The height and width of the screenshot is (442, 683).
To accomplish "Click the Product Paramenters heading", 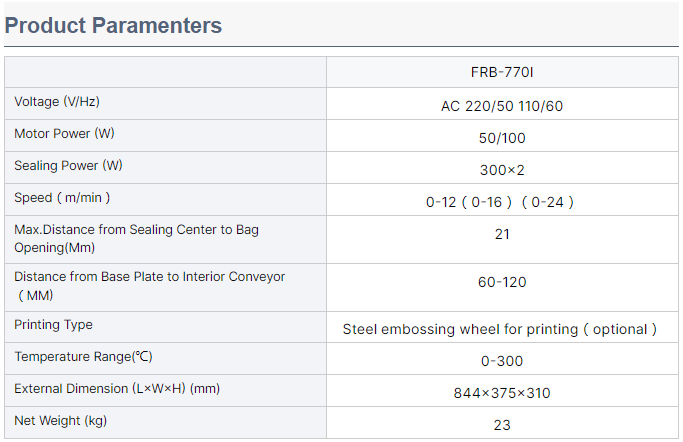I will (113, 26).
